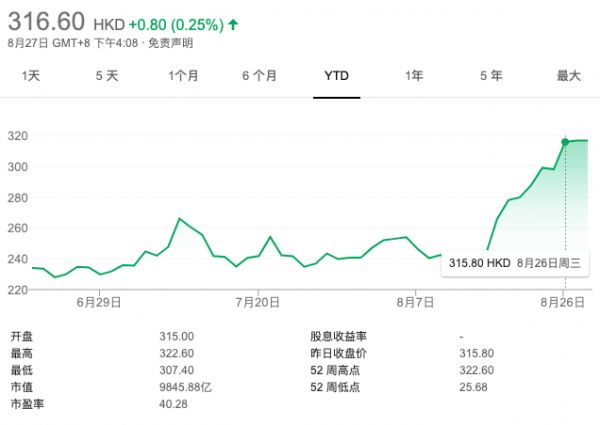Choose the 5 年 time range
The height and width of the screenshot is (425, 600).
click(x=490, y=76)
